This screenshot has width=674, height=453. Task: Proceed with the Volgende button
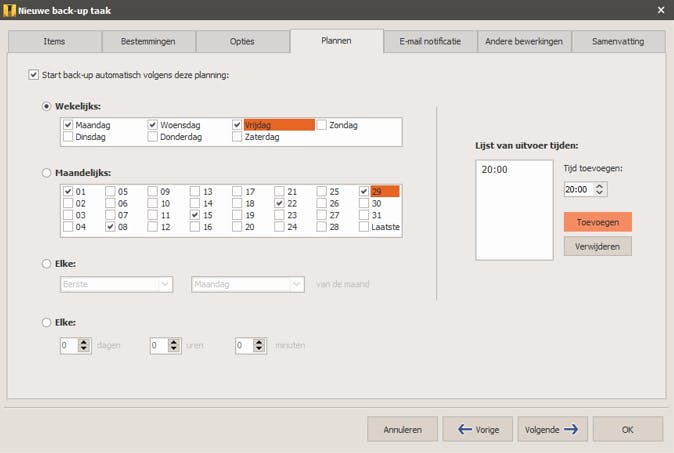pyautogui.click(x=553, y=429)
